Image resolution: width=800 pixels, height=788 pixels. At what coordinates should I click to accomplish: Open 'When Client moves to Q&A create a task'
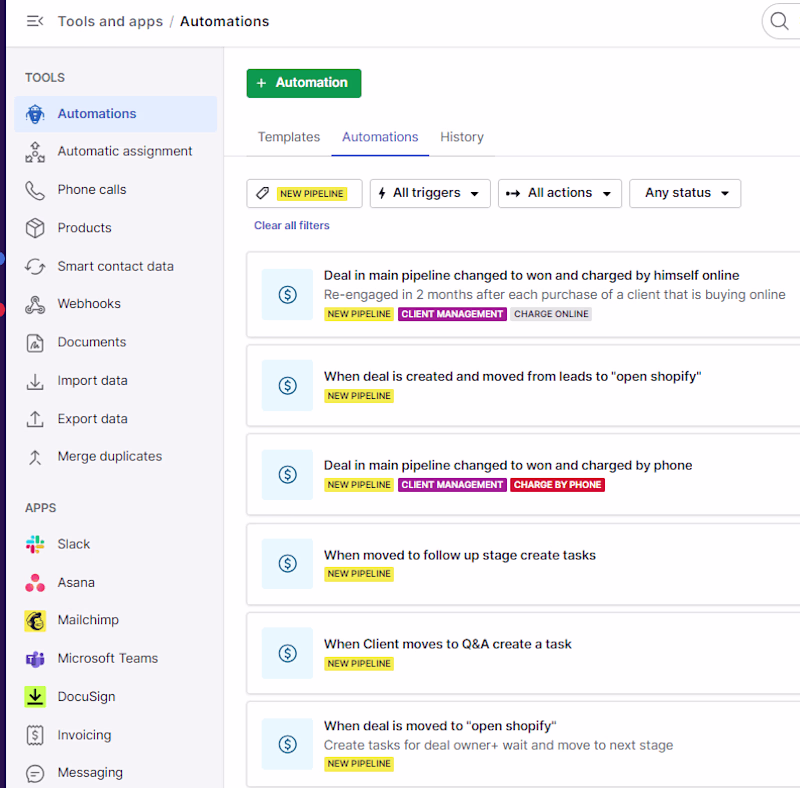447,644
